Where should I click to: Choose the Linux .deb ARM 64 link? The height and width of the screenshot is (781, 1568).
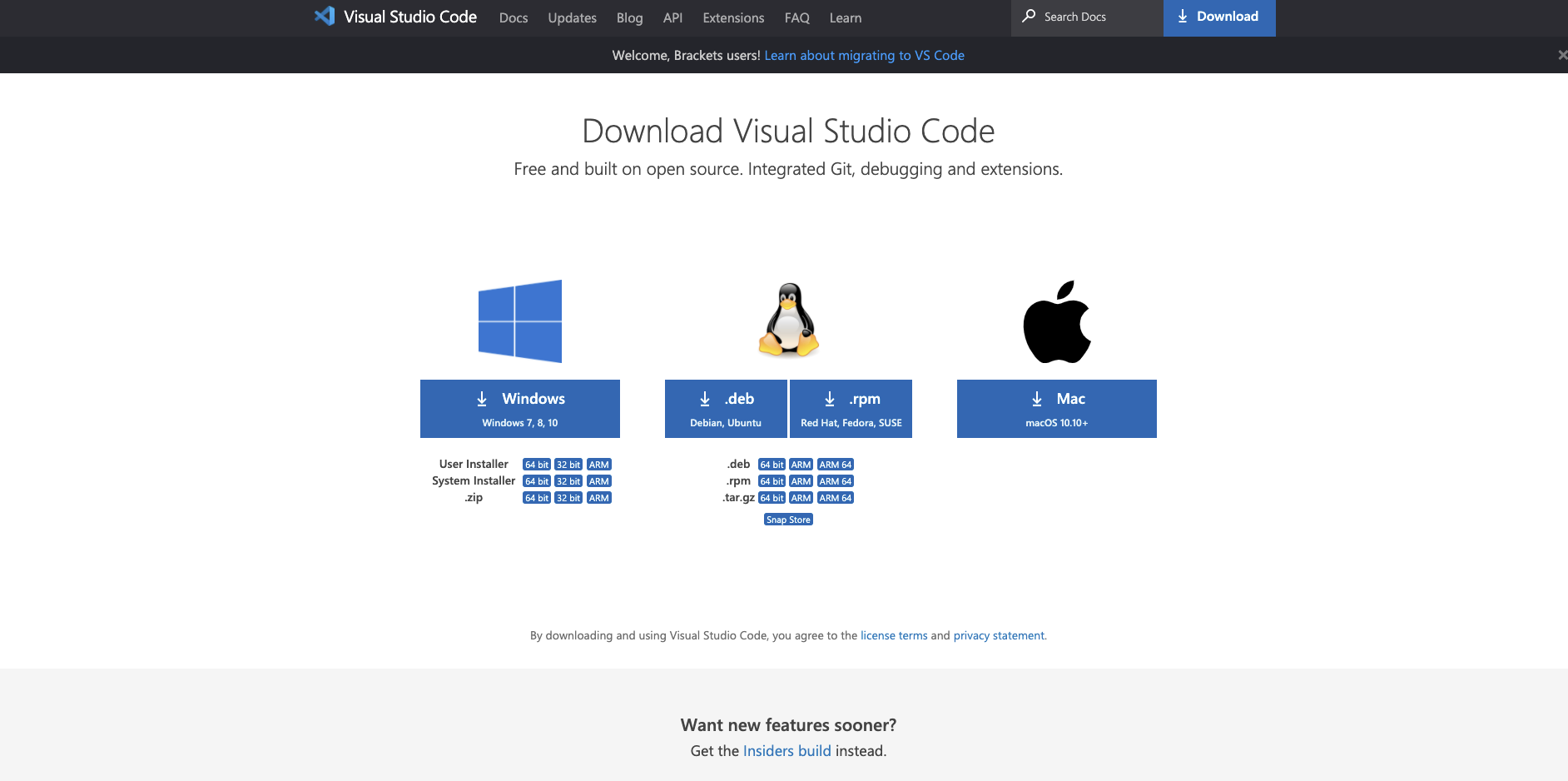tap(836, 465)
